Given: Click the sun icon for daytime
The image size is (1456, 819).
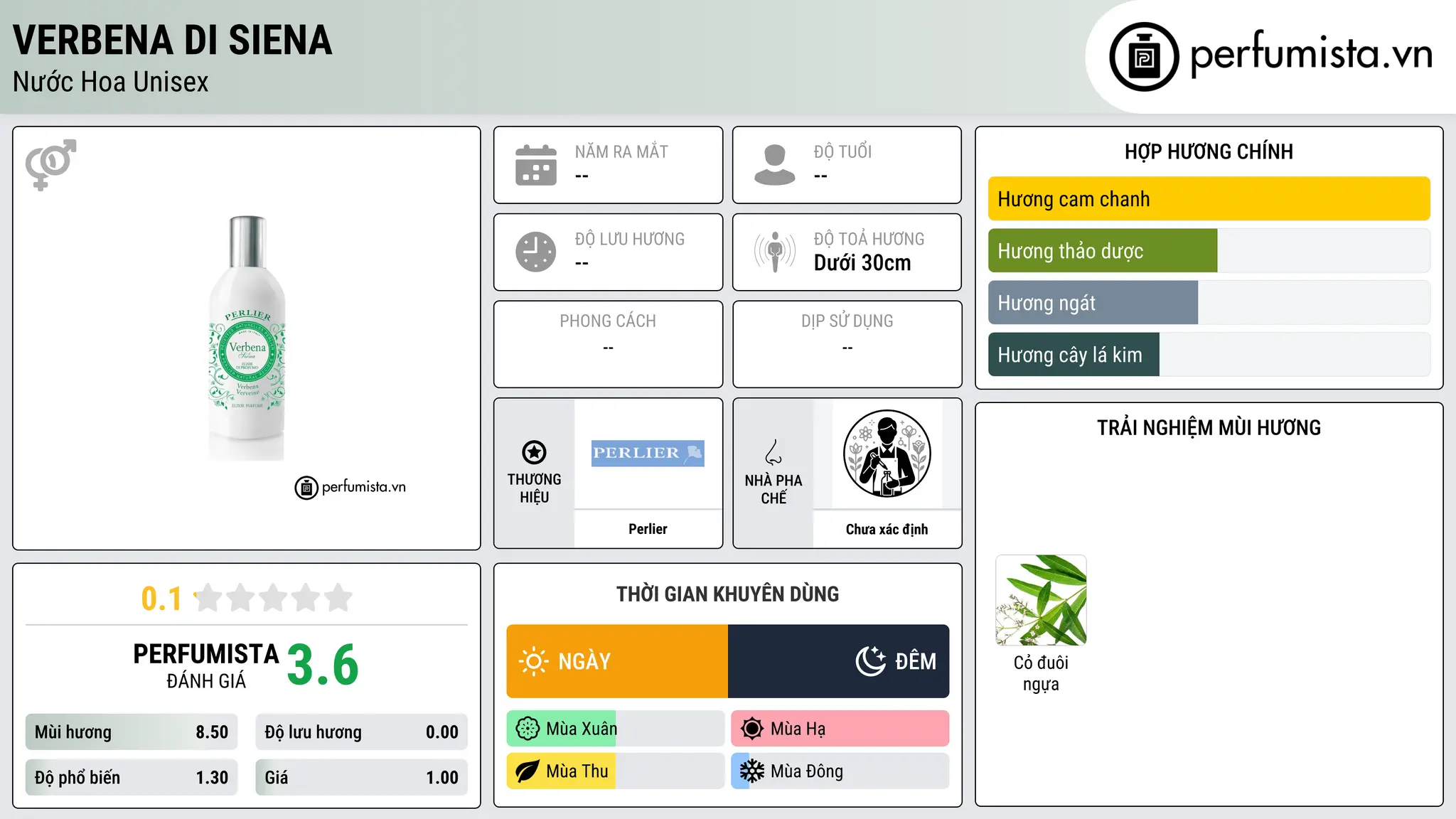Looking at the screenshot, I should point(533,661).
